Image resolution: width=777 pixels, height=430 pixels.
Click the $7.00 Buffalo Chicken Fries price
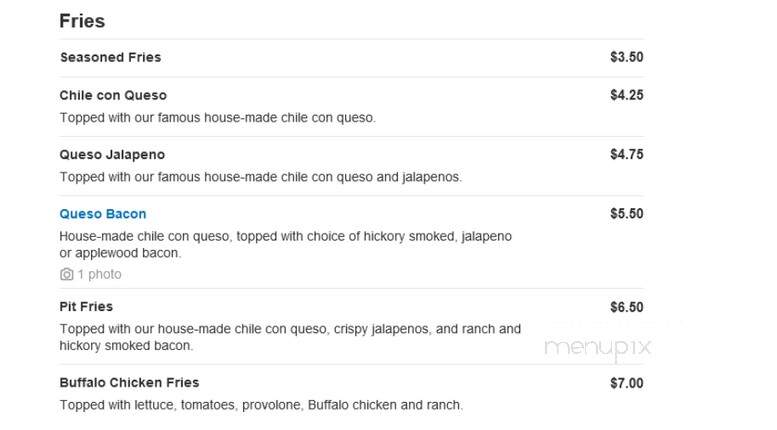(627, 383)
